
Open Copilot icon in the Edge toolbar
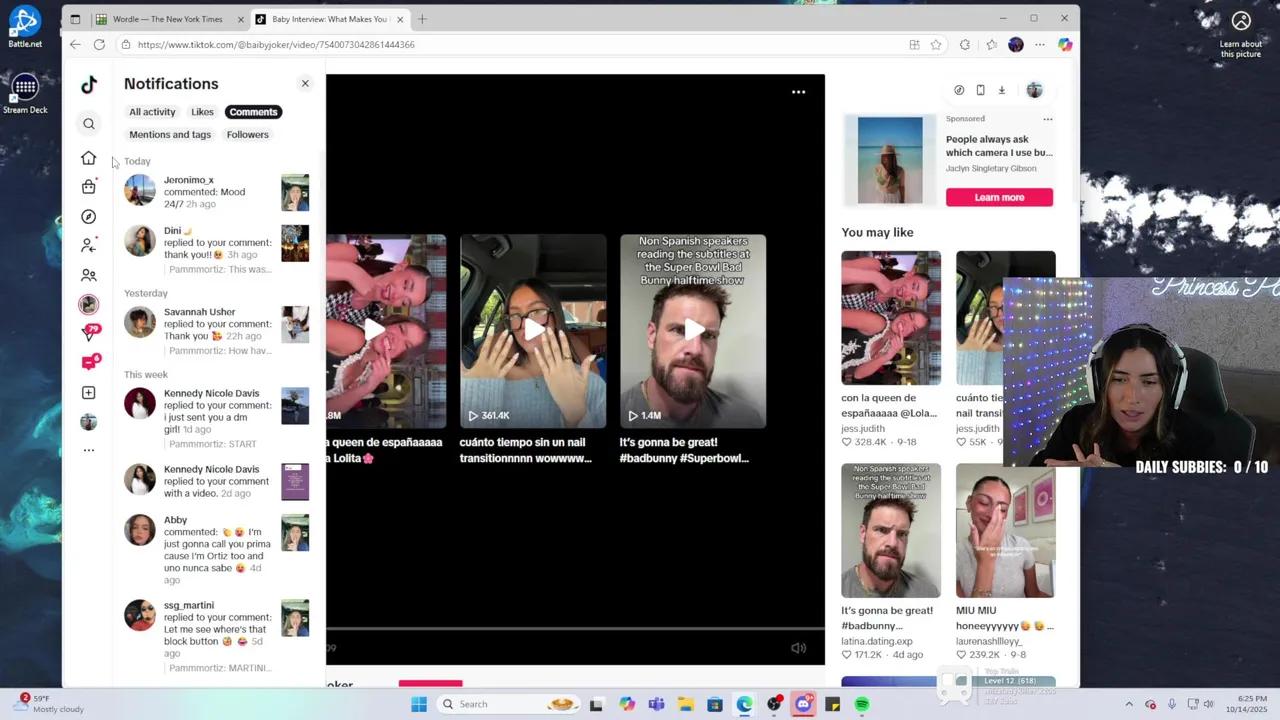point(1064,45)
